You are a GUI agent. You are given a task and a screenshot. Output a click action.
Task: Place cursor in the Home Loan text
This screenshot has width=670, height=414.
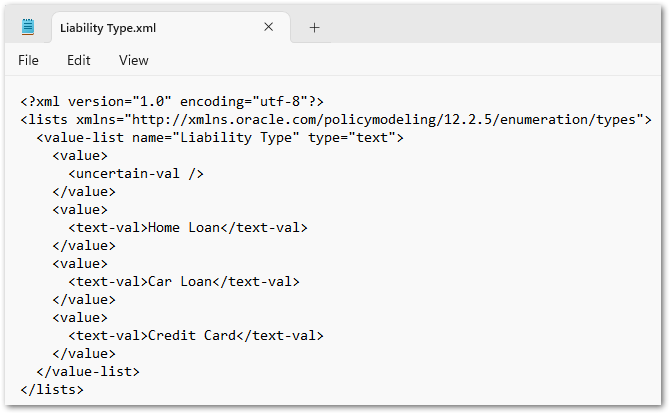pyautogui.click(x=182, y=227)
